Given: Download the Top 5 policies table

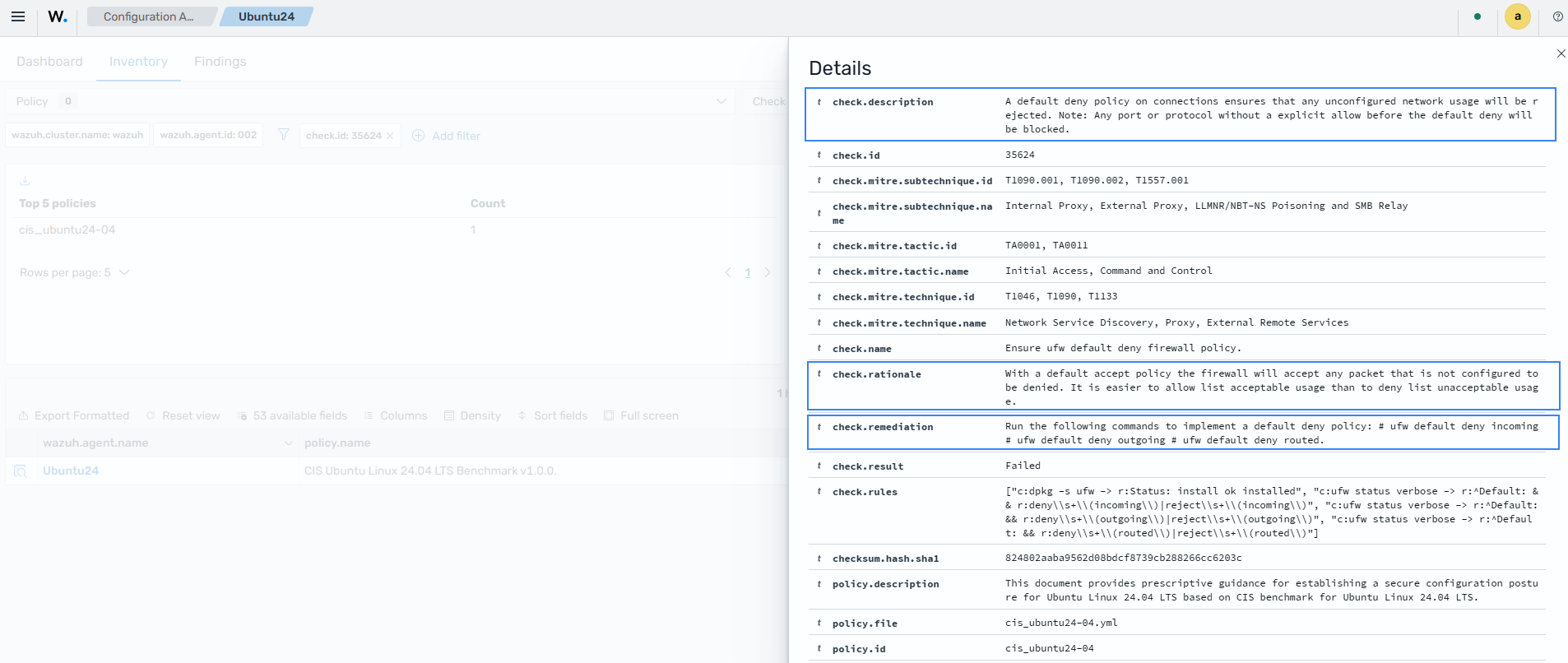Looking at the screenshot, I should tap(25, 181).
